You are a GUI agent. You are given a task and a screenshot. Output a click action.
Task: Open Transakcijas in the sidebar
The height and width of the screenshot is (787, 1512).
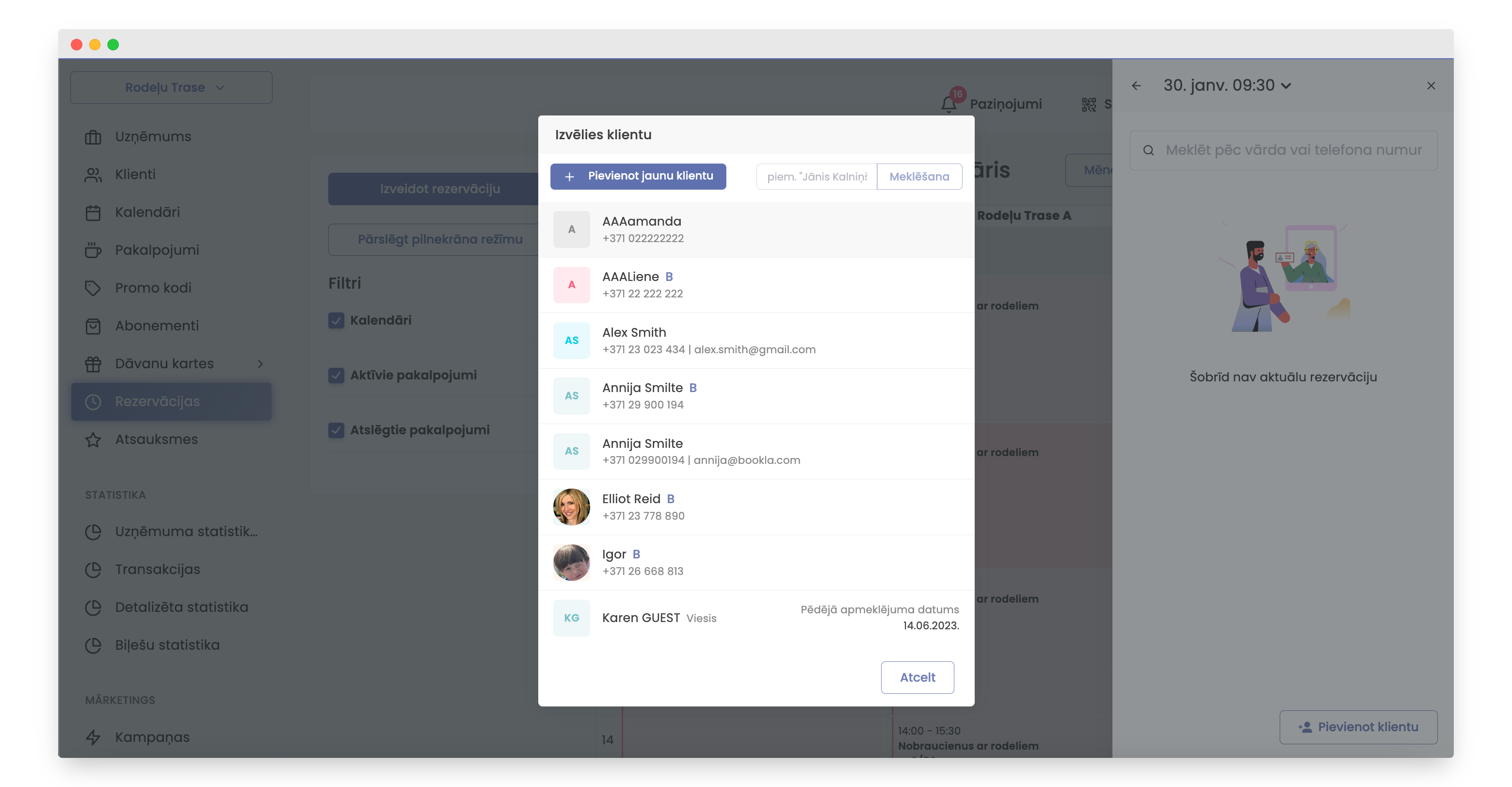[157, 569]
